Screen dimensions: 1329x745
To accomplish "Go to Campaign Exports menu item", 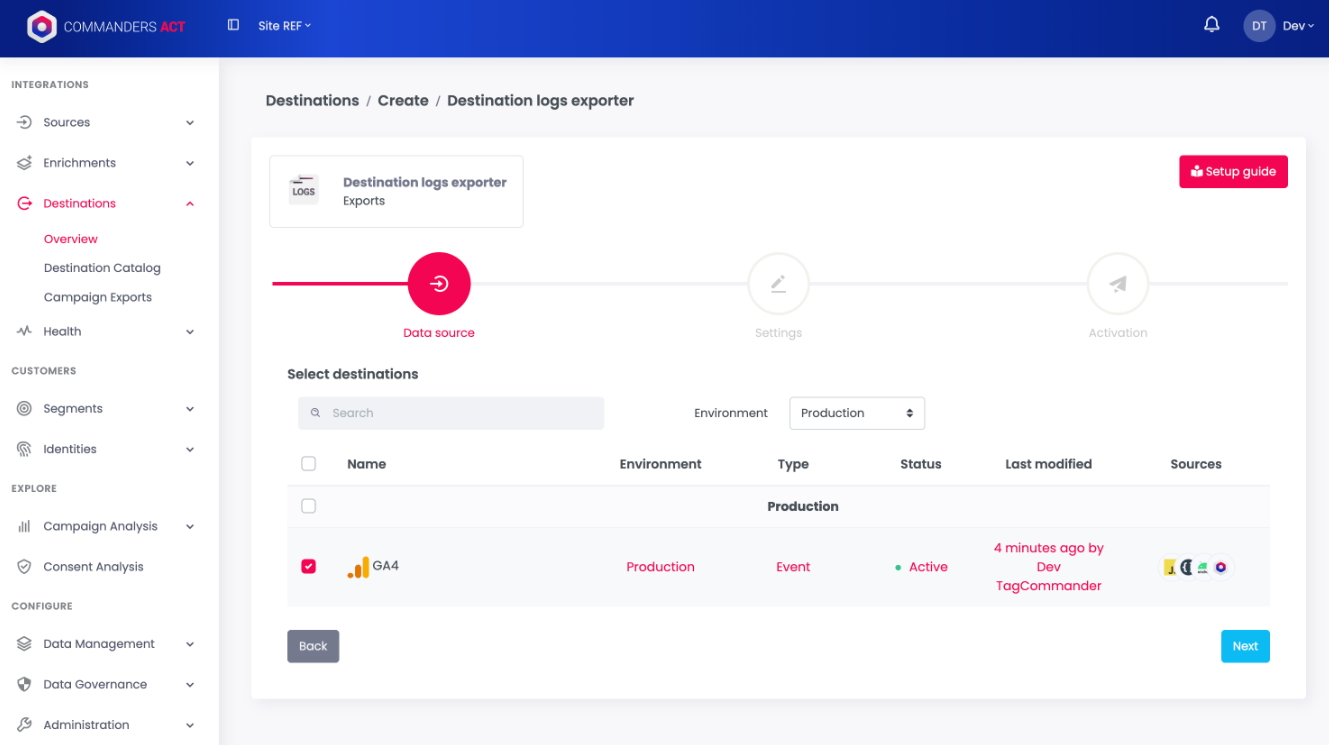I will [x=98, y=297].
